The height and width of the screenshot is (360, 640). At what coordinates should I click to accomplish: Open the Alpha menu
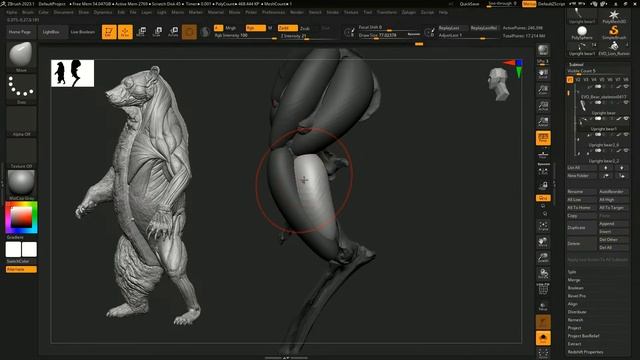[x=12, y=12]
